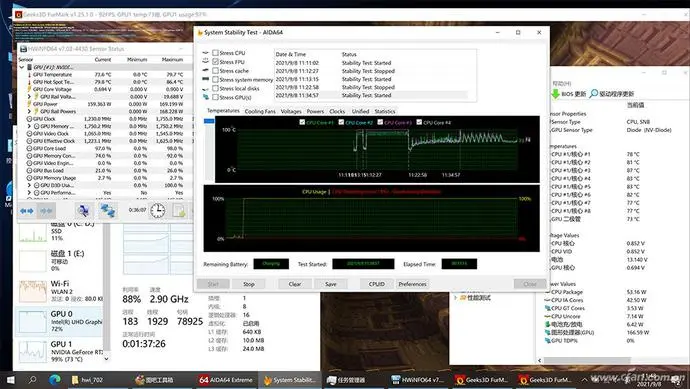The height and width of the screenshot is (389, 690).
Task: Open Preferences in System Stability Test
Action: (412, 284)
